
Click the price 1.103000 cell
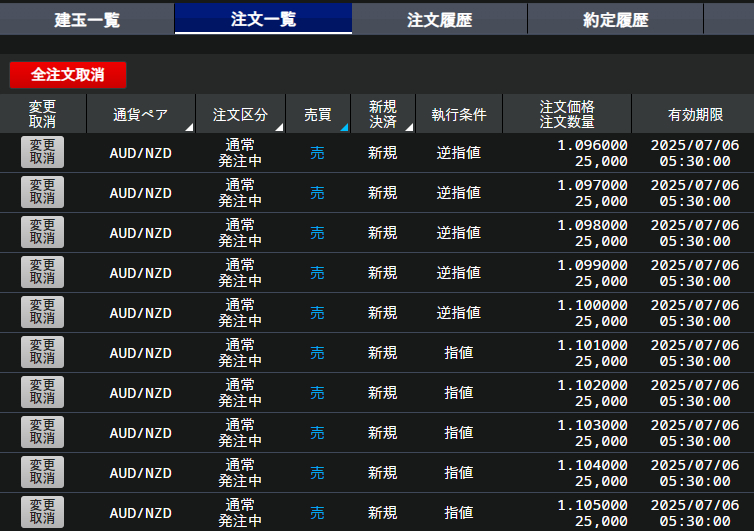(x=592, y=425)
